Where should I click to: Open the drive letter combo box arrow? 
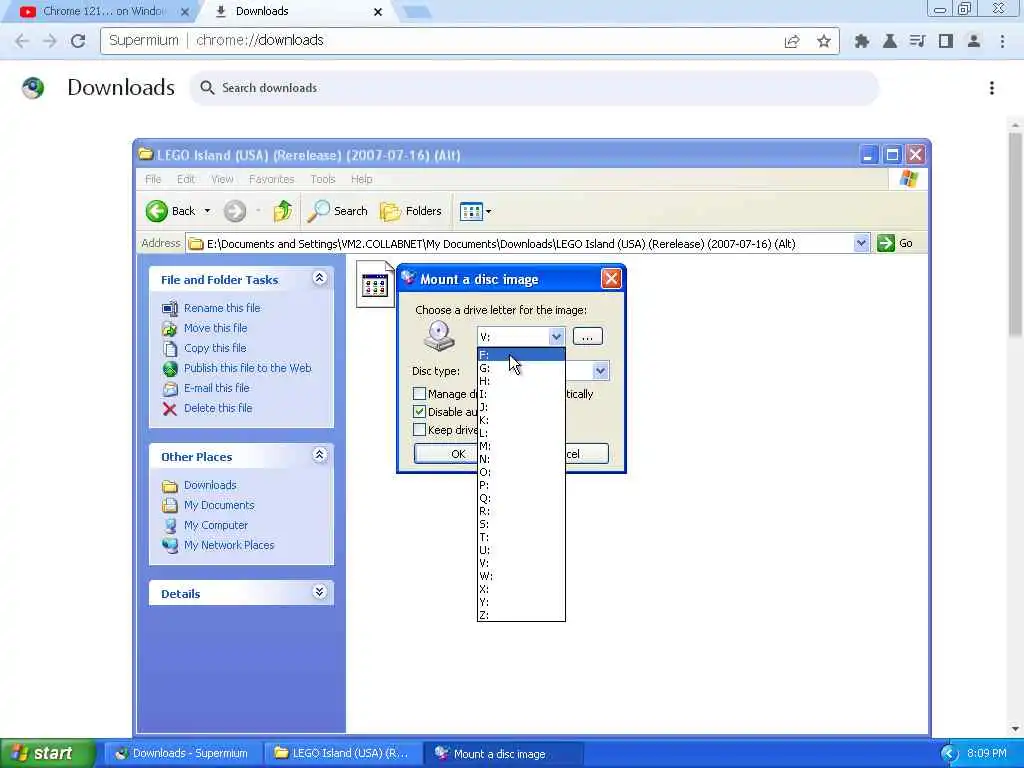[x=556, y=337]
